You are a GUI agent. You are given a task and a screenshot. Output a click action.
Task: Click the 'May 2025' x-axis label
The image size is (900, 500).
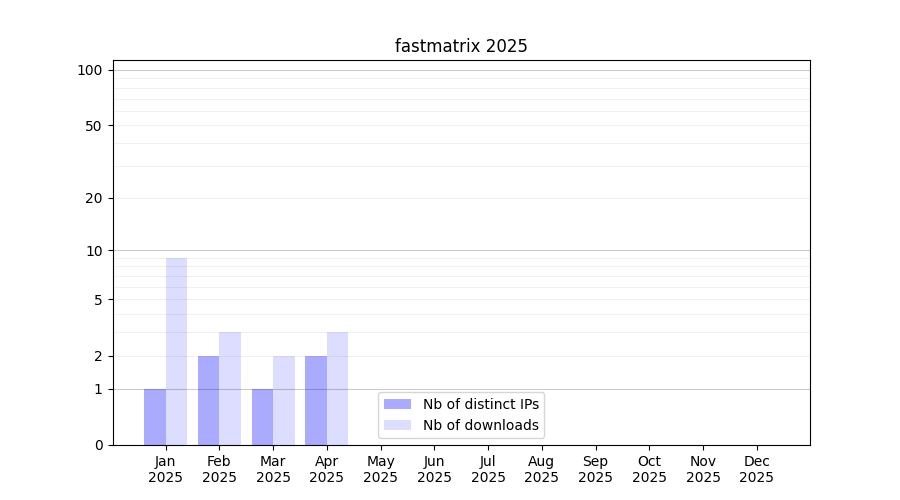point(380,469)
